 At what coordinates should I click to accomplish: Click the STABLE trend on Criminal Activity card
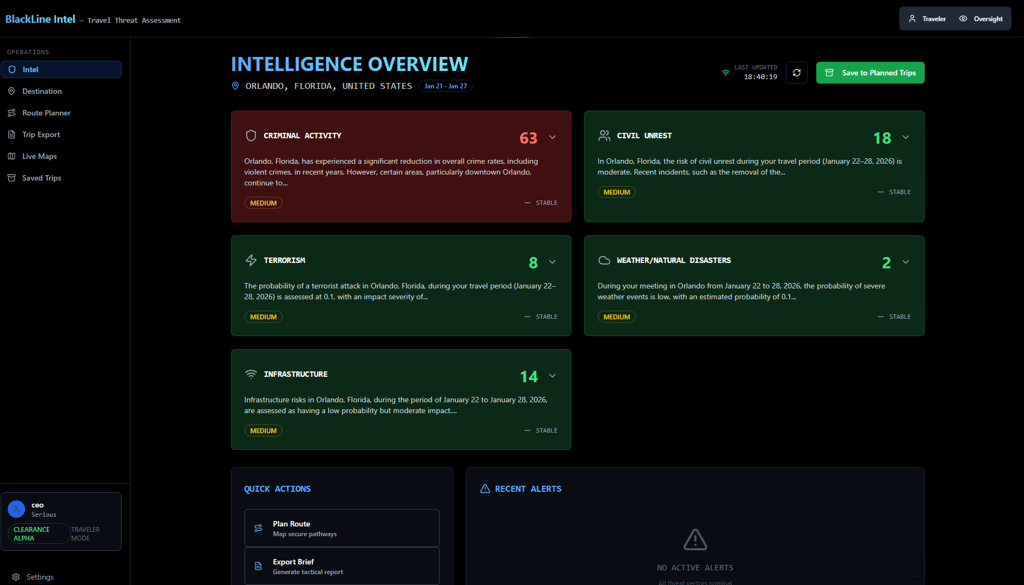[541, 203]
